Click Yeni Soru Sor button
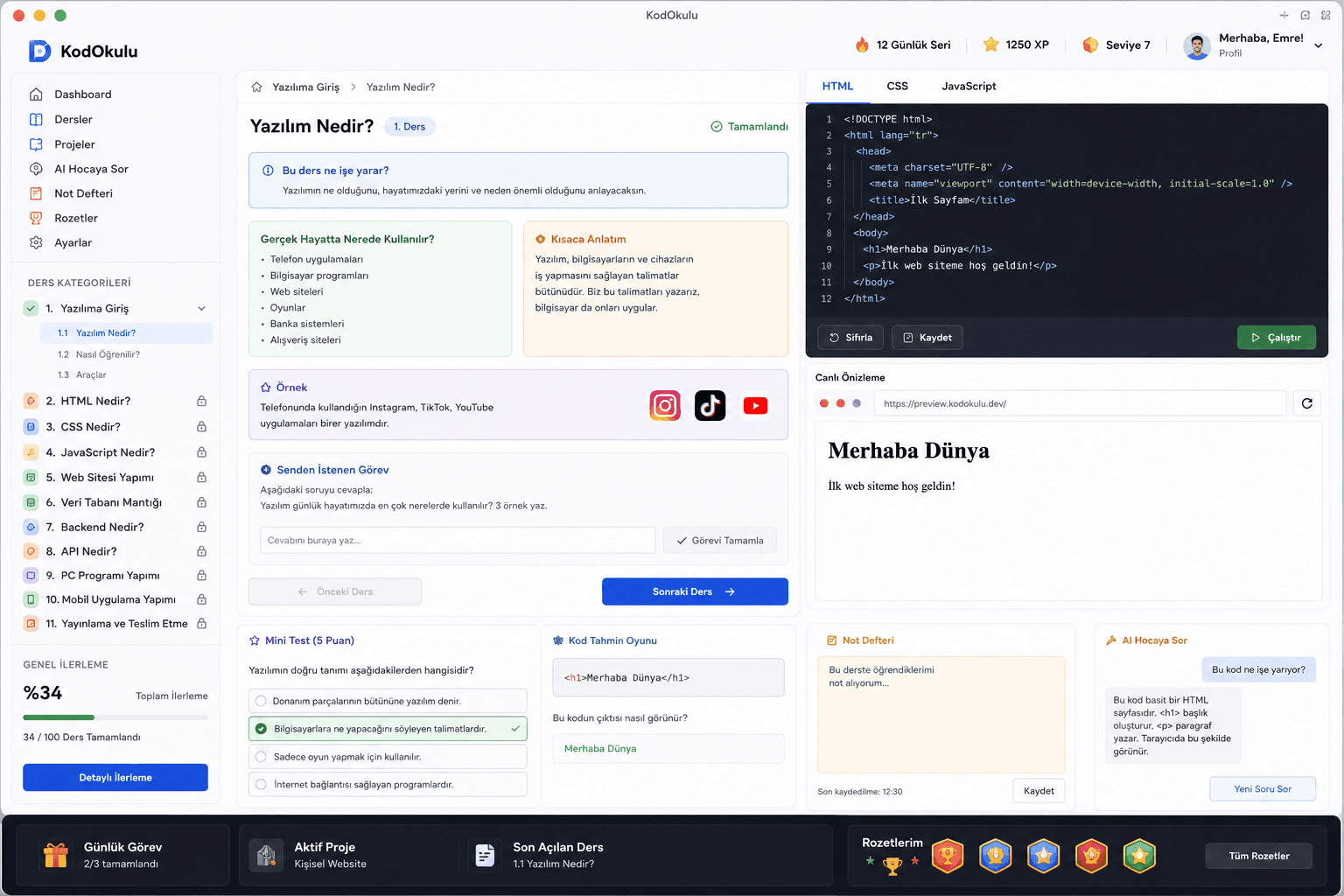This screenshot has height=896, width=1344. point(1263,789)
